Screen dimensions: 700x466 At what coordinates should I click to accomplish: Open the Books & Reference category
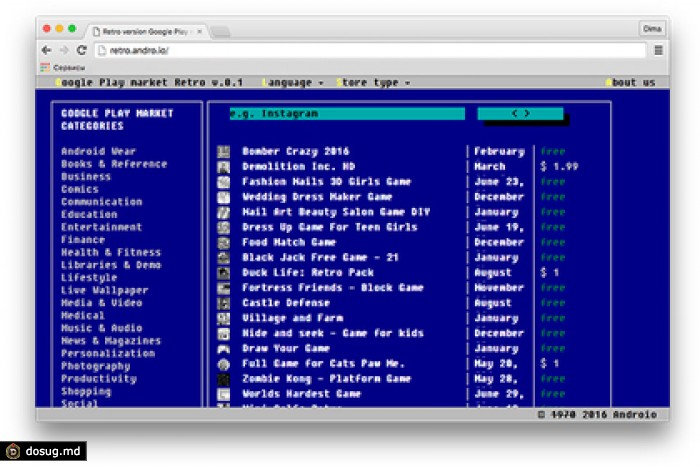point(114,164)
